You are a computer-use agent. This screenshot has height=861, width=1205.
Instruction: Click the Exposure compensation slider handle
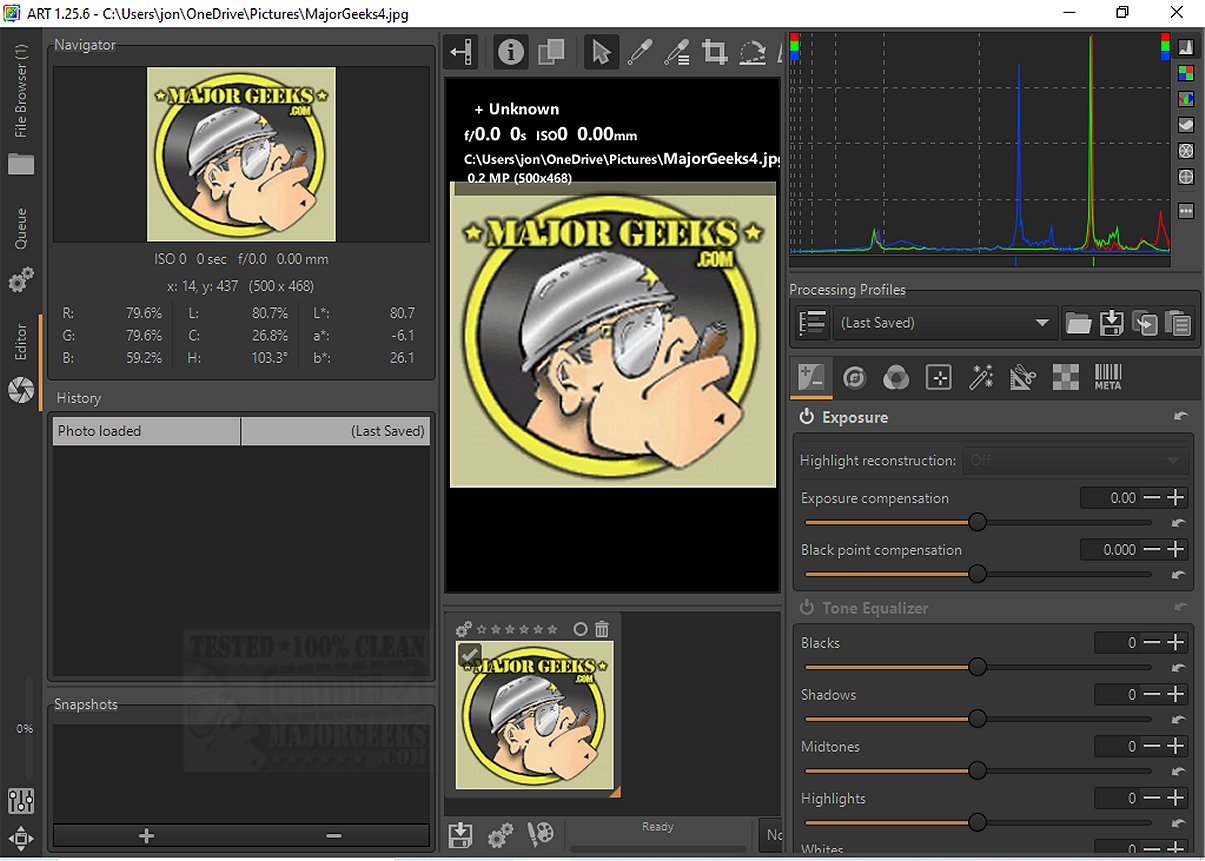[x=978, y=522]
